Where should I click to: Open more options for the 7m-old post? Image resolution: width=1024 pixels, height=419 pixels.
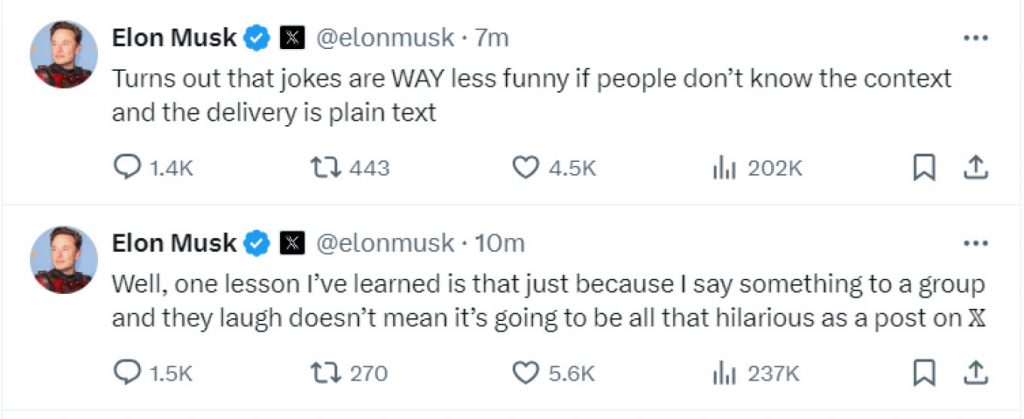pos(974,39)
